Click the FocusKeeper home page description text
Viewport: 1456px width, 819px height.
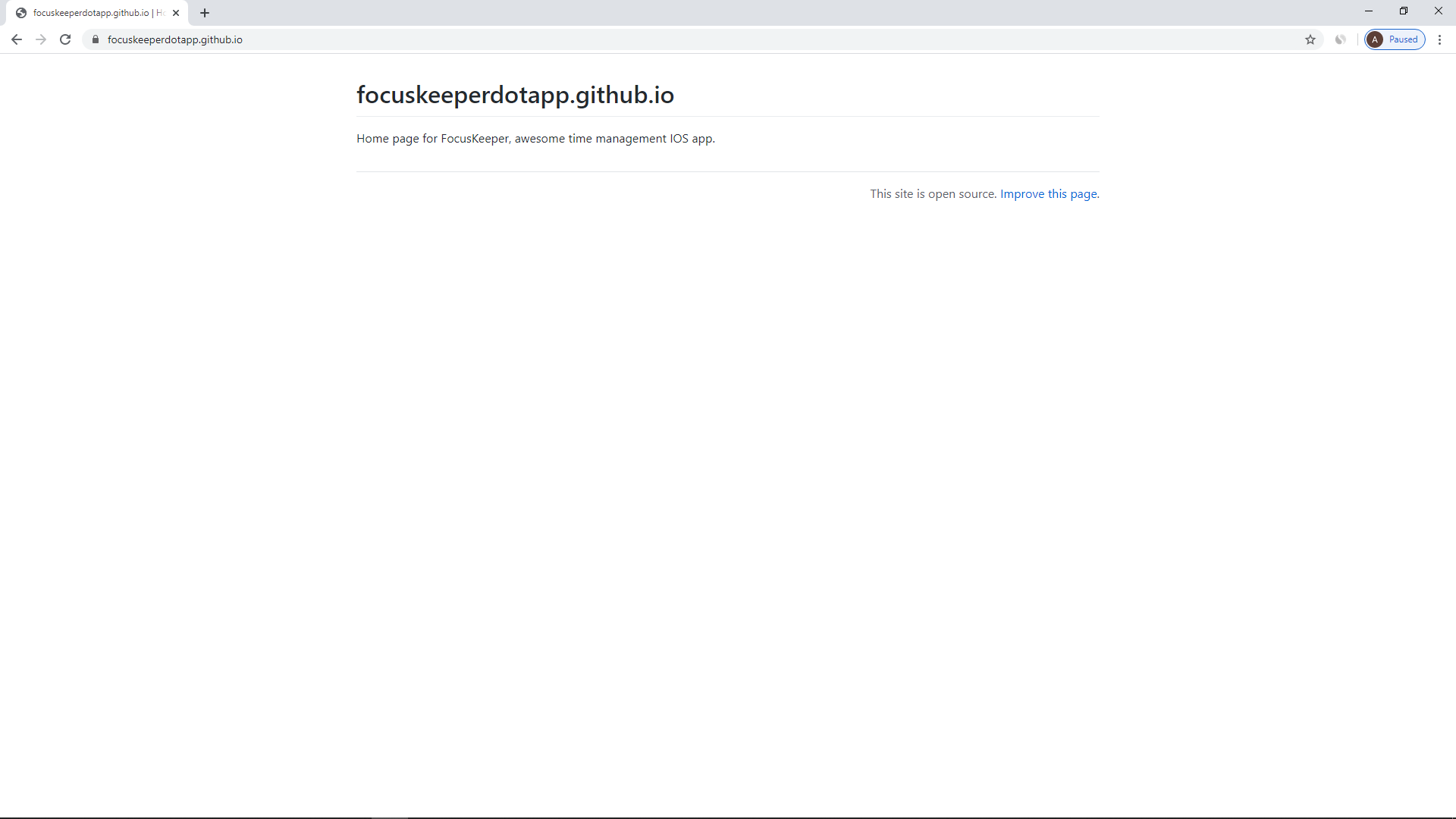pyautogui.click(x=535, y=139)
